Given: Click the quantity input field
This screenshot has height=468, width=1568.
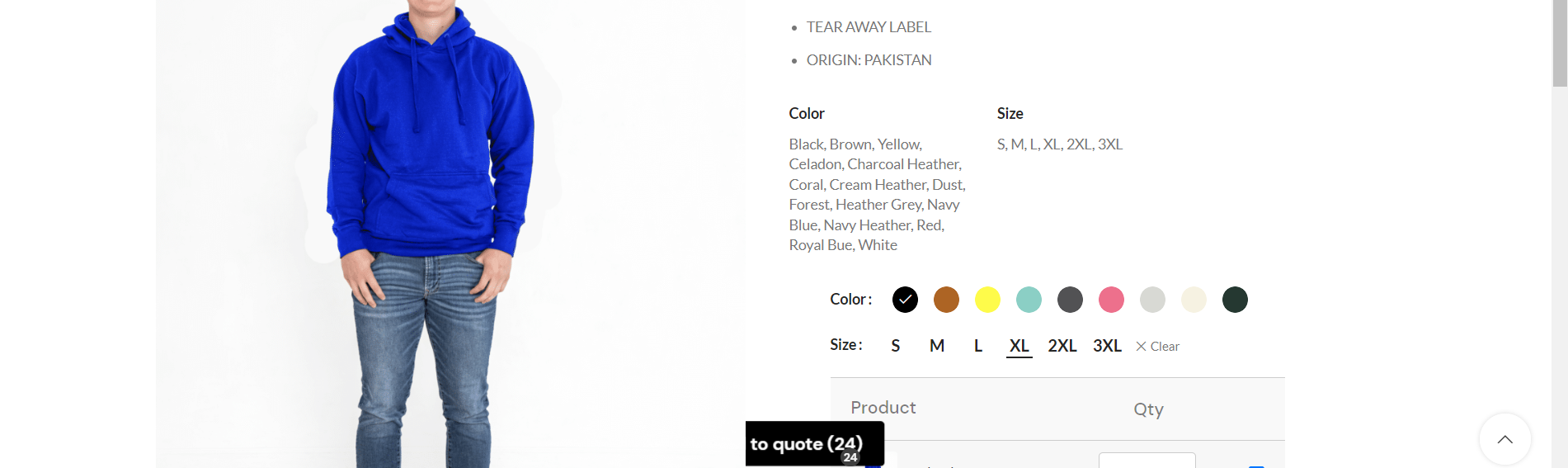Looking at the screenshot, I should coord(1147,460).
